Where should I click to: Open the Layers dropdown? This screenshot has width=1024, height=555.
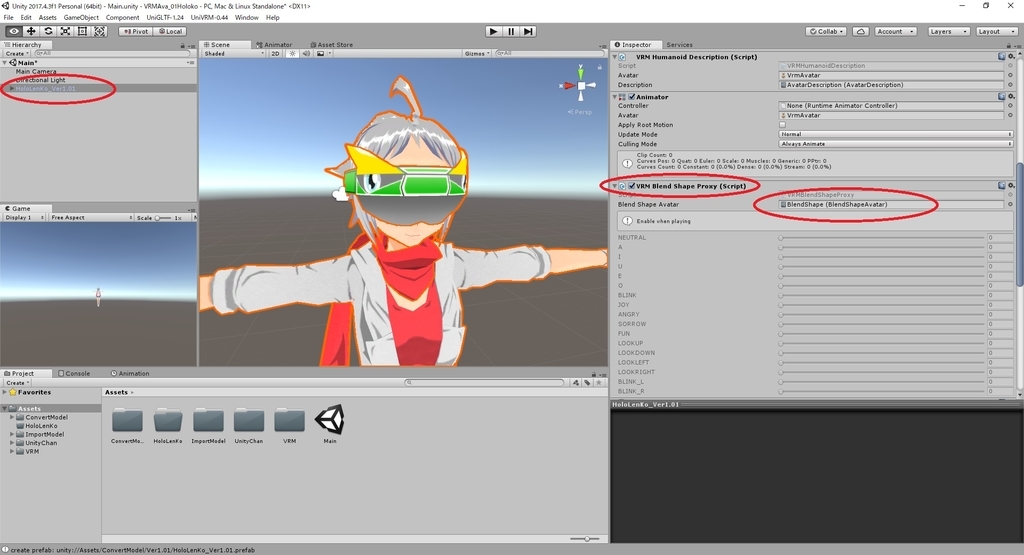pos(947,31)
